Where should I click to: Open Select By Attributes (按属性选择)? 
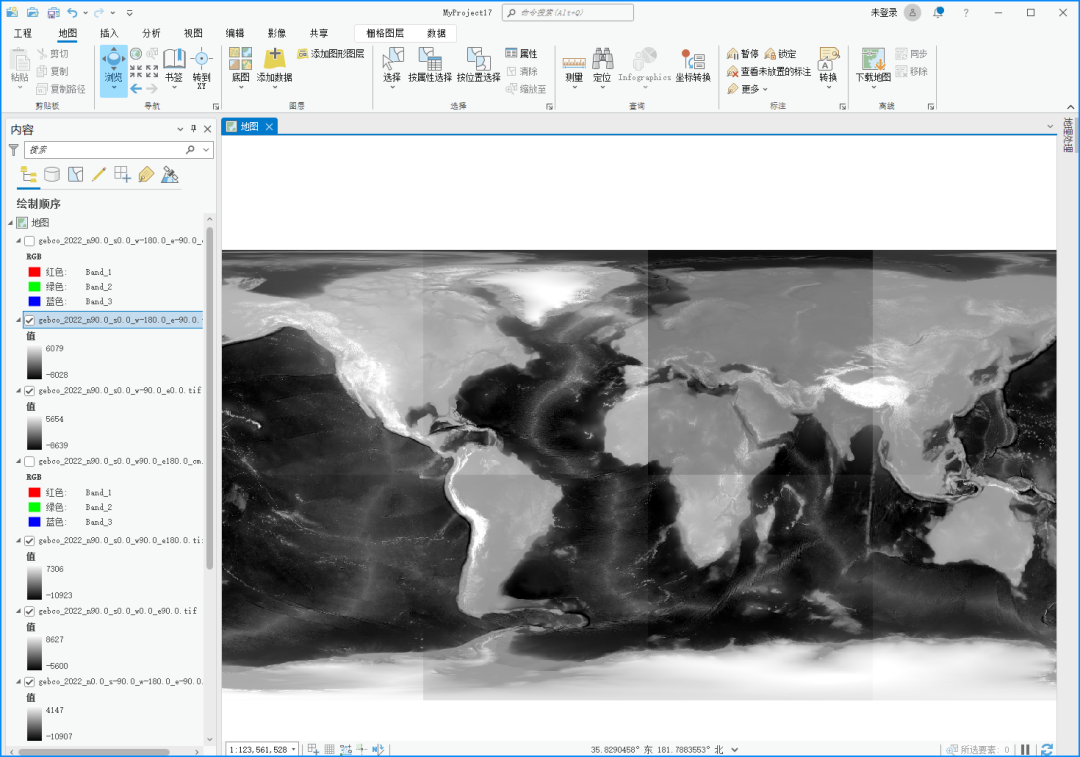430,65
